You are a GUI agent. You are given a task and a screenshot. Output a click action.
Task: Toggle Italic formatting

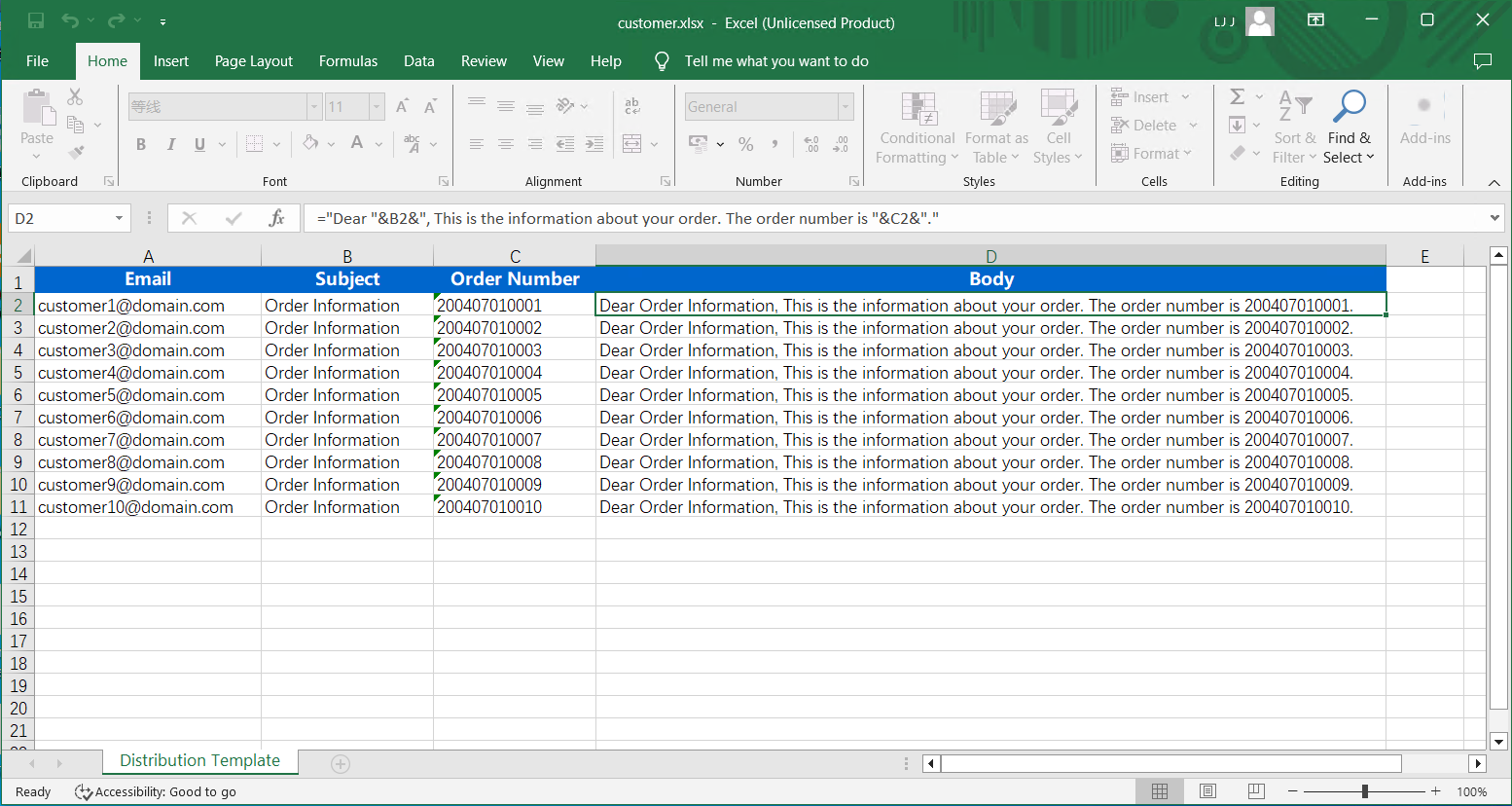pos(171,144)
